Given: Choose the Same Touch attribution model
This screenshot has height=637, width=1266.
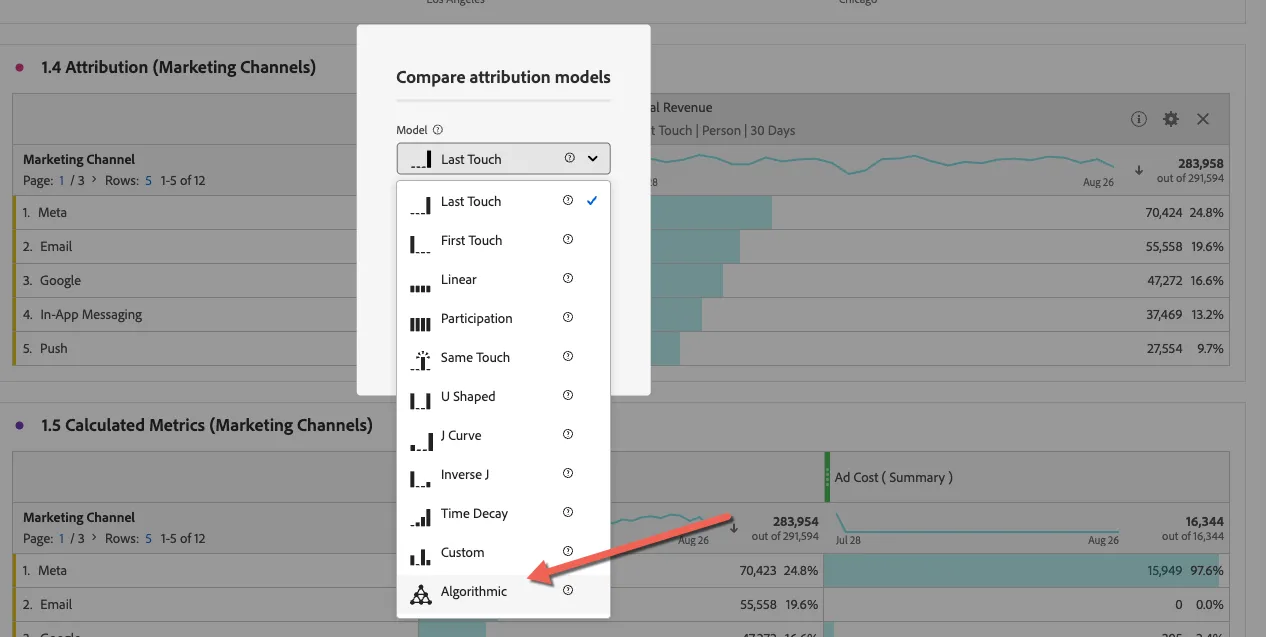Looking at the screenshot, I should (503, 357).
